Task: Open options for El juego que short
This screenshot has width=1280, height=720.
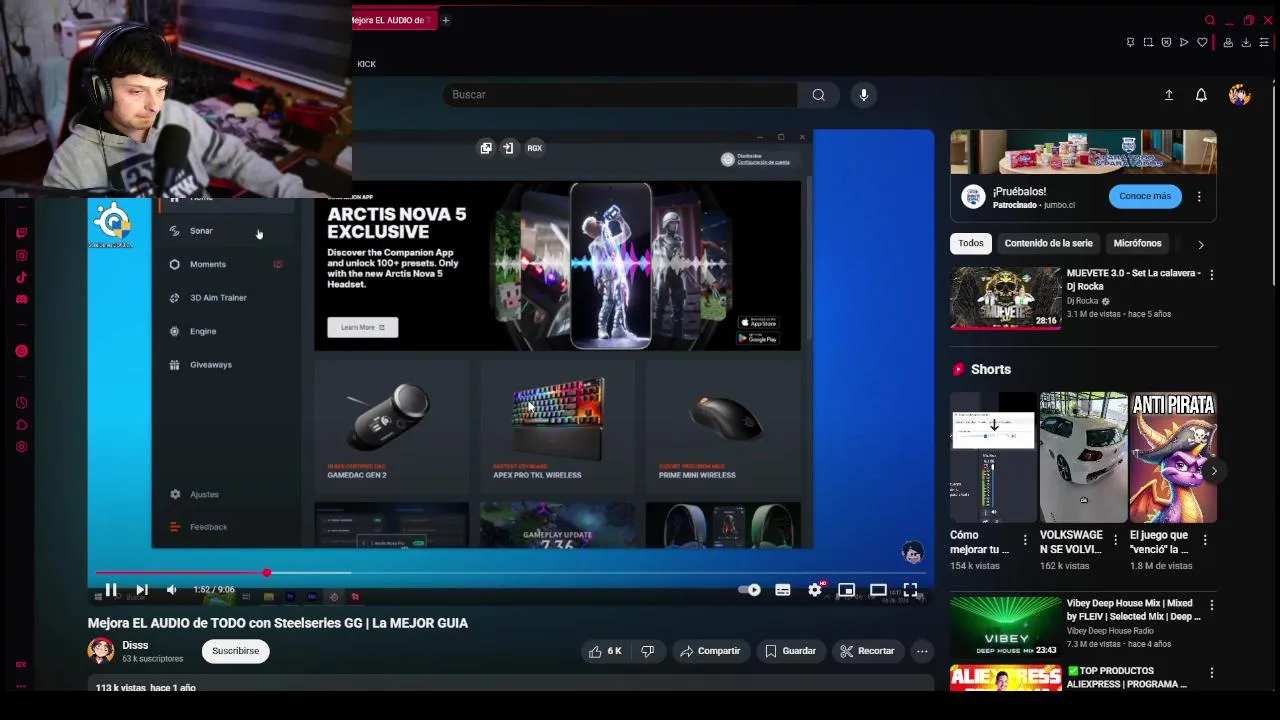Action: (1205, 540)
